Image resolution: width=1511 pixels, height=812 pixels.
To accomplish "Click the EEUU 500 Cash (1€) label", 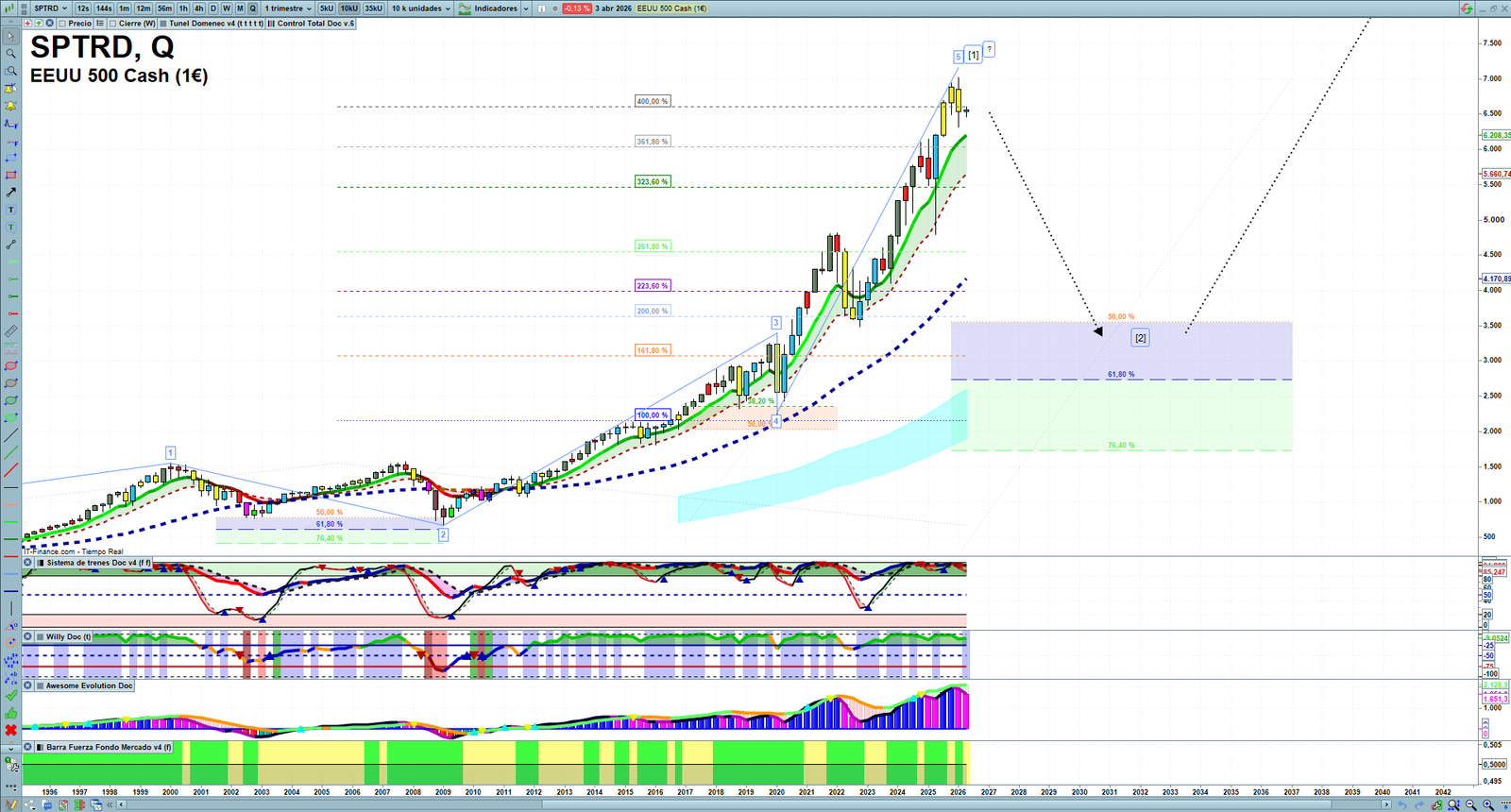I will click(x=671, y=8).
